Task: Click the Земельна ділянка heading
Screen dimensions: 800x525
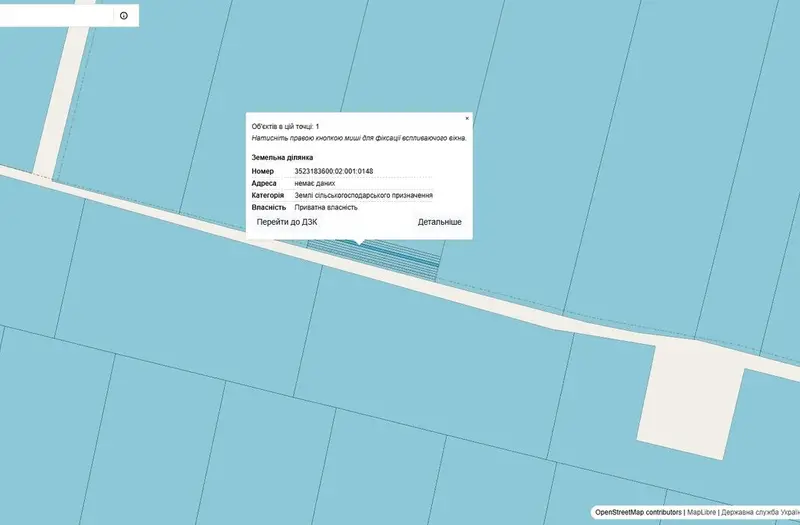Action: pyautogui.click(x=282, y=158)
